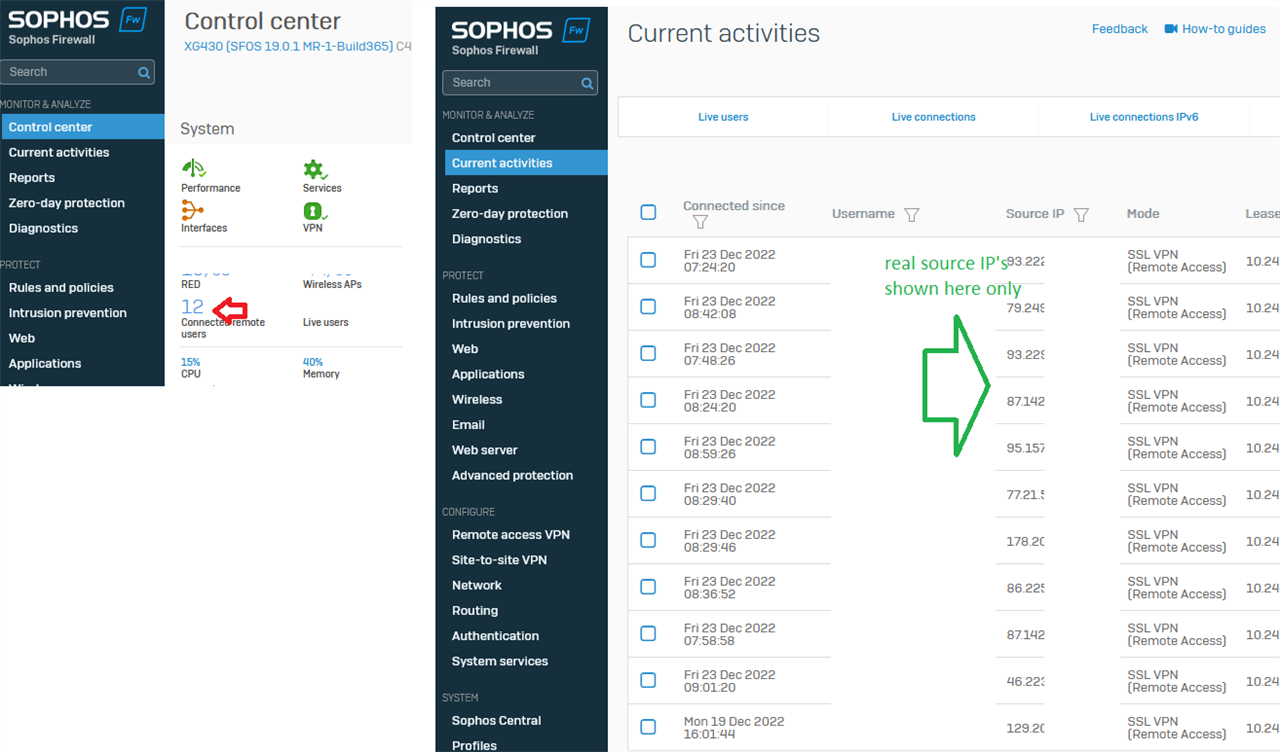The image size is (1280, 752).
Task: Switch to Live connections IPv6 tab
Action: [x=1143, y=117]
